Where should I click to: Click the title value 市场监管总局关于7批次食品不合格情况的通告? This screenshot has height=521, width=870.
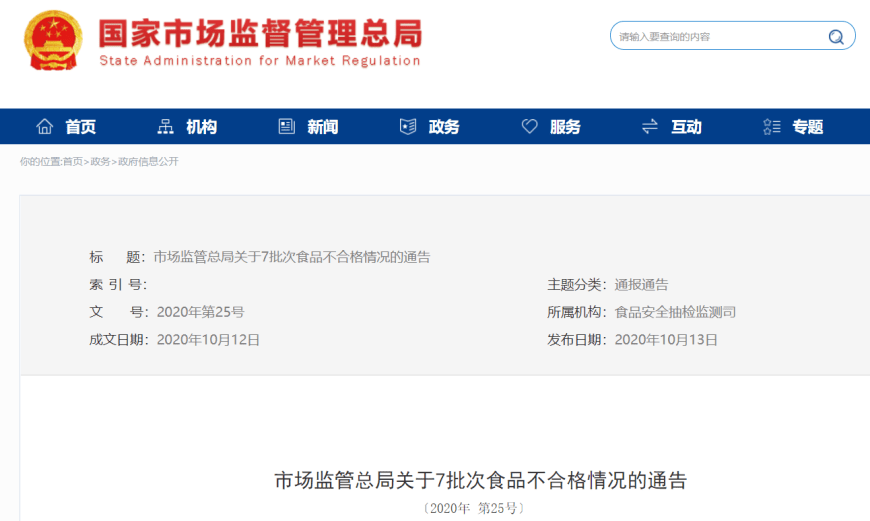point(292,257)
